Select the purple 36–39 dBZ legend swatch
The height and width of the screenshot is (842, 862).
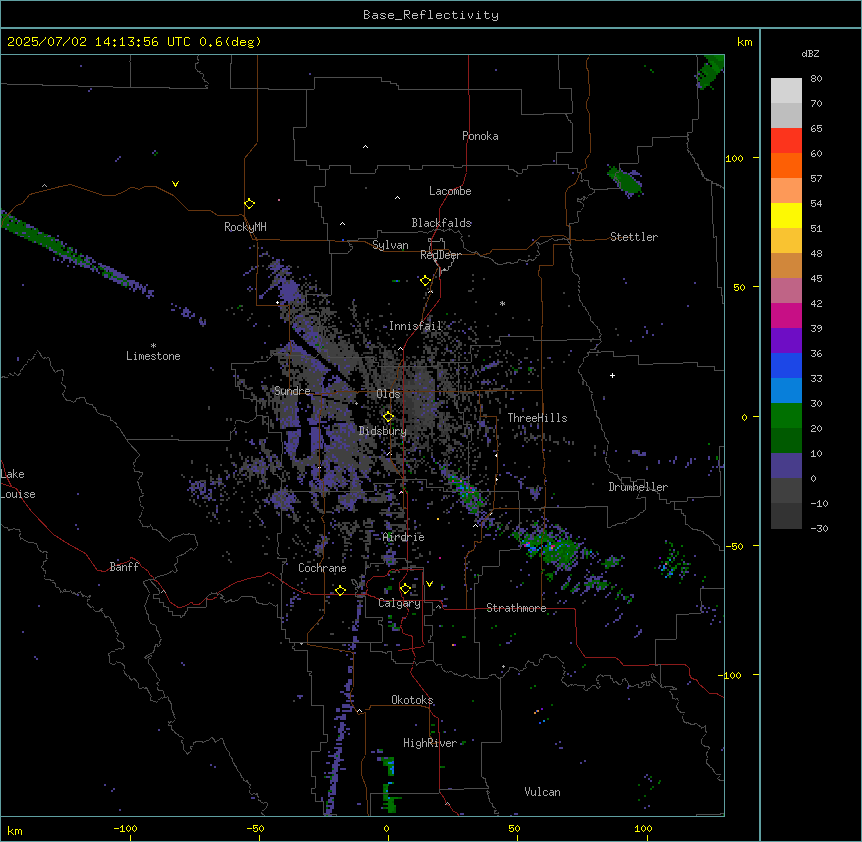(x=786, y=341)
